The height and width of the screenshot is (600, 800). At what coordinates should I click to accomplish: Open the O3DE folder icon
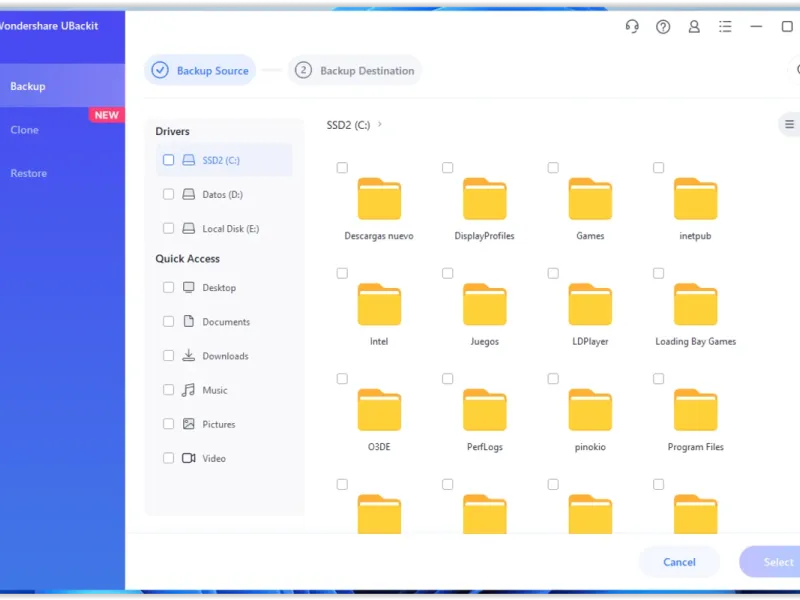379,410
